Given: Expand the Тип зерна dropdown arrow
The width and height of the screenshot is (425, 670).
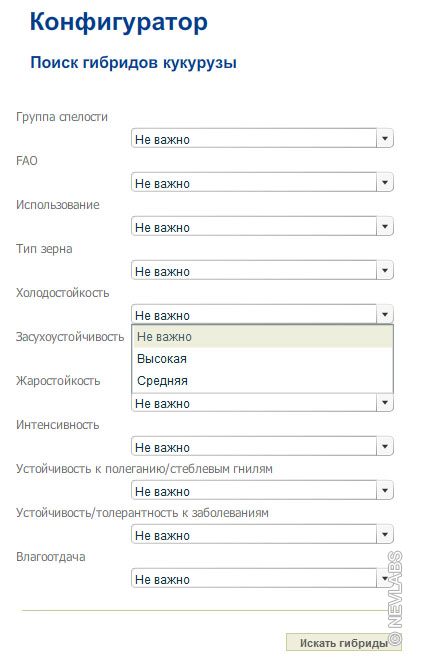Looking at the screenshot, I should tap(384, 271).
